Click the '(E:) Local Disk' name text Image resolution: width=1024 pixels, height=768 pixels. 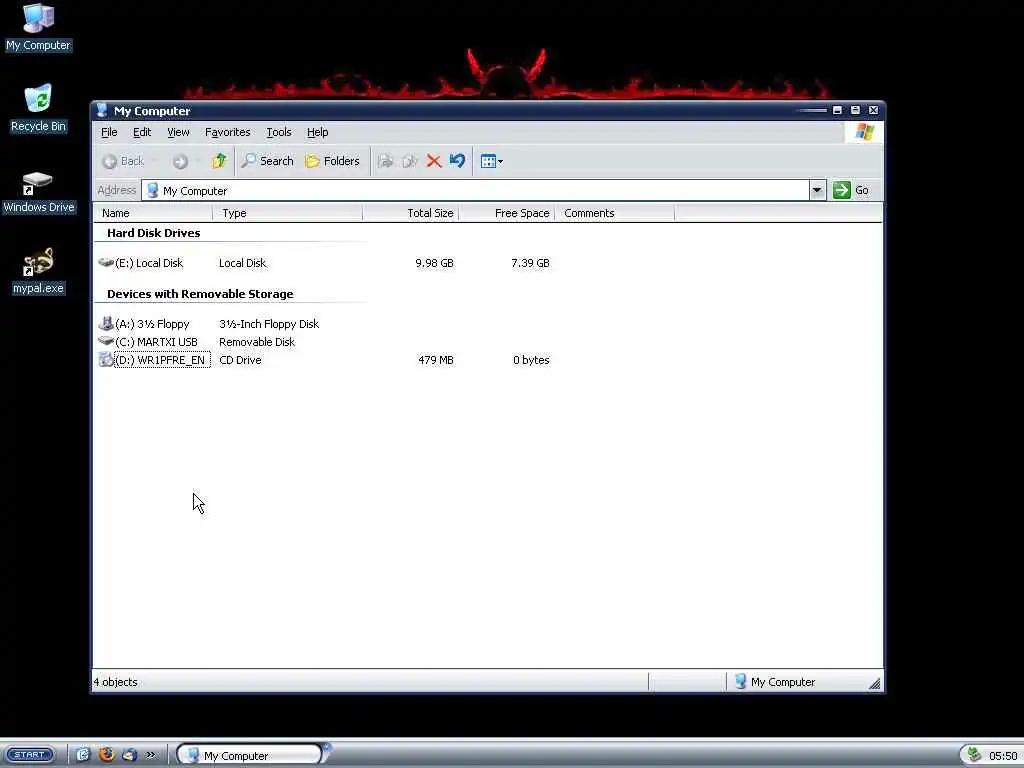pos(149,263)
